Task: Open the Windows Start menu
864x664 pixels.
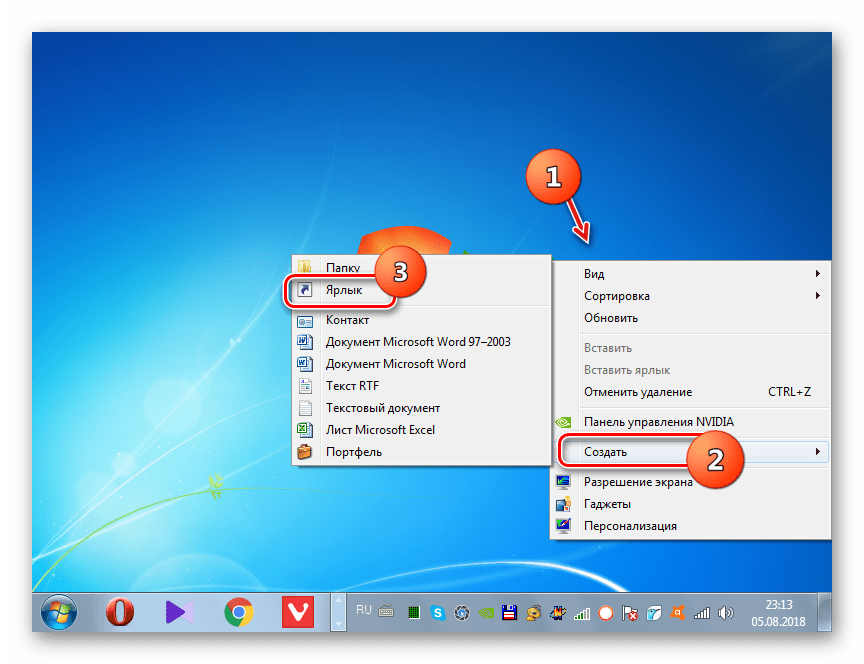Action: pyautogui.click(x=59, y=612)
